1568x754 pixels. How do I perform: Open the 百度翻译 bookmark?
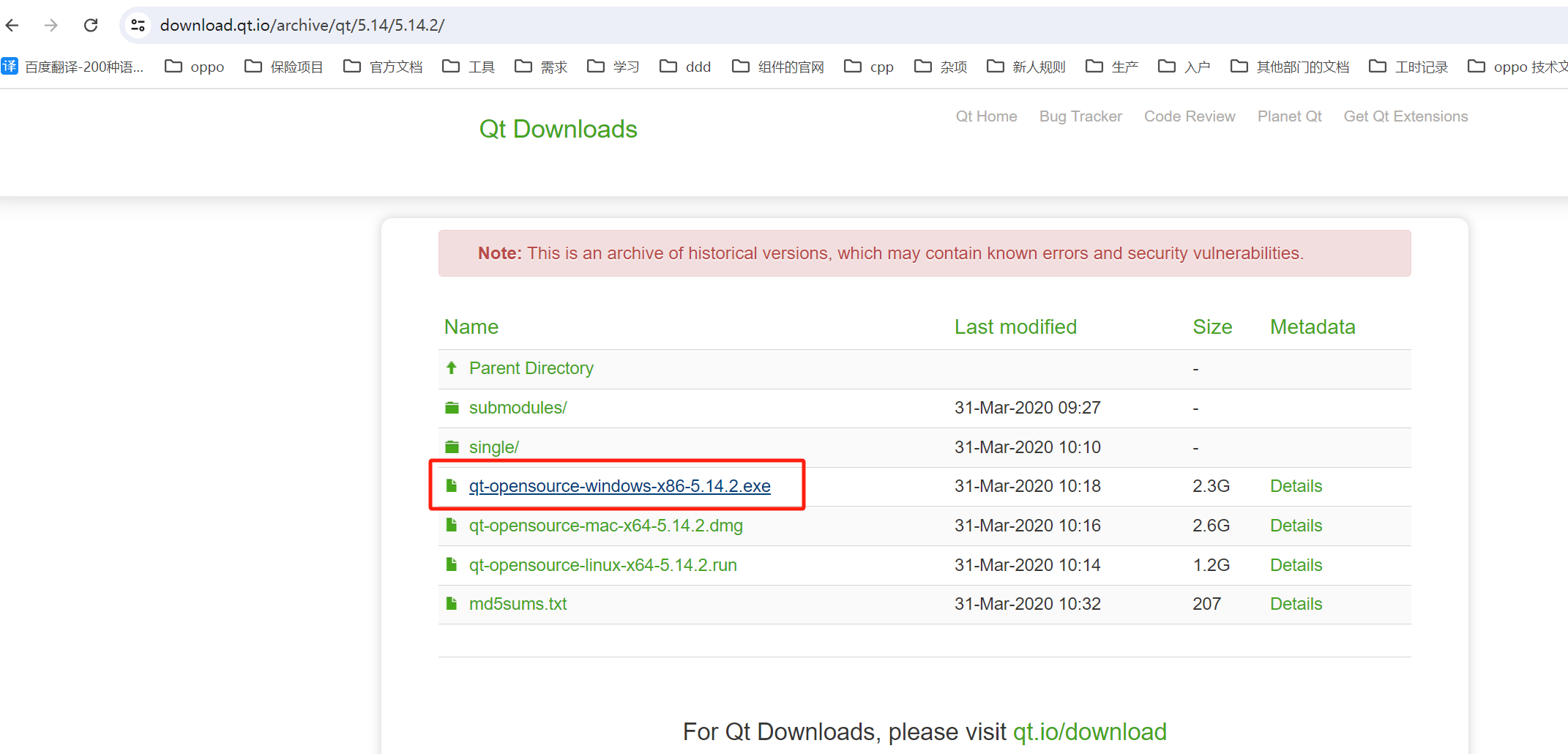(x=73, y=67)
